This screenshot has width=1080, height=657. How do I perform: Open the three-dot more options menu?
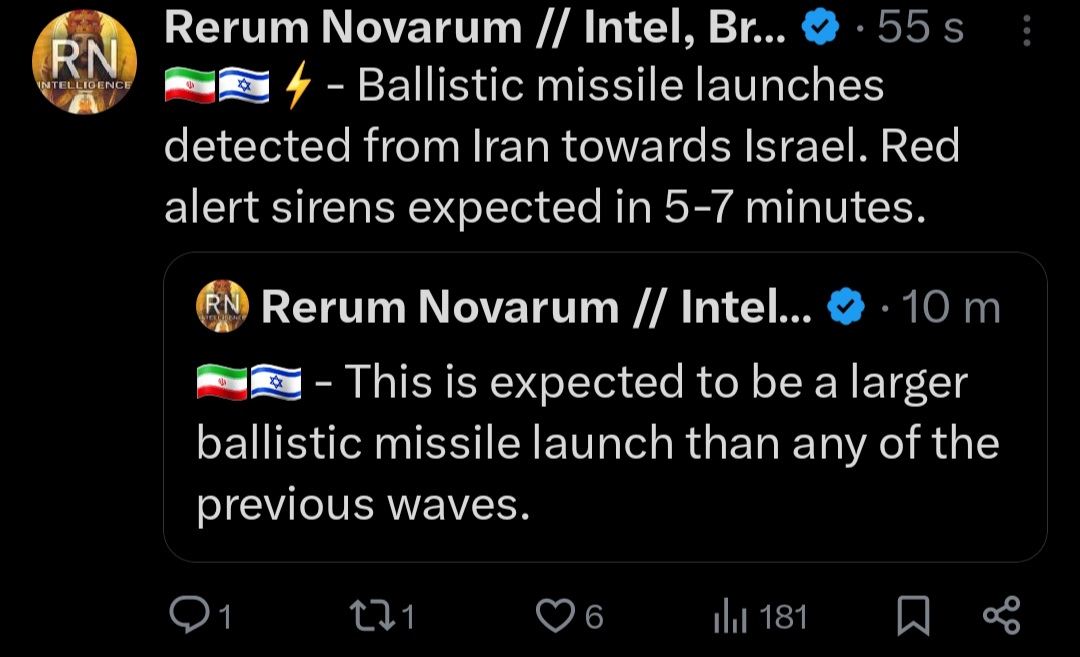point(1026,31)
